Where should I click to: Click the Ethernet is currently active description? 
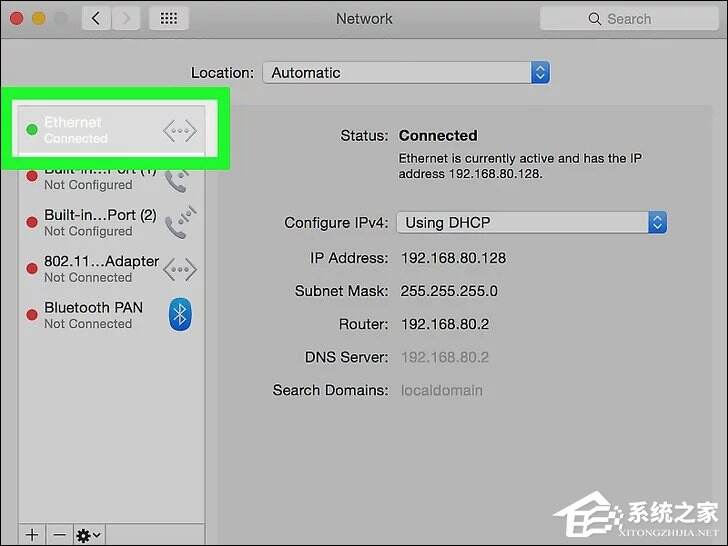coord(520,166)
